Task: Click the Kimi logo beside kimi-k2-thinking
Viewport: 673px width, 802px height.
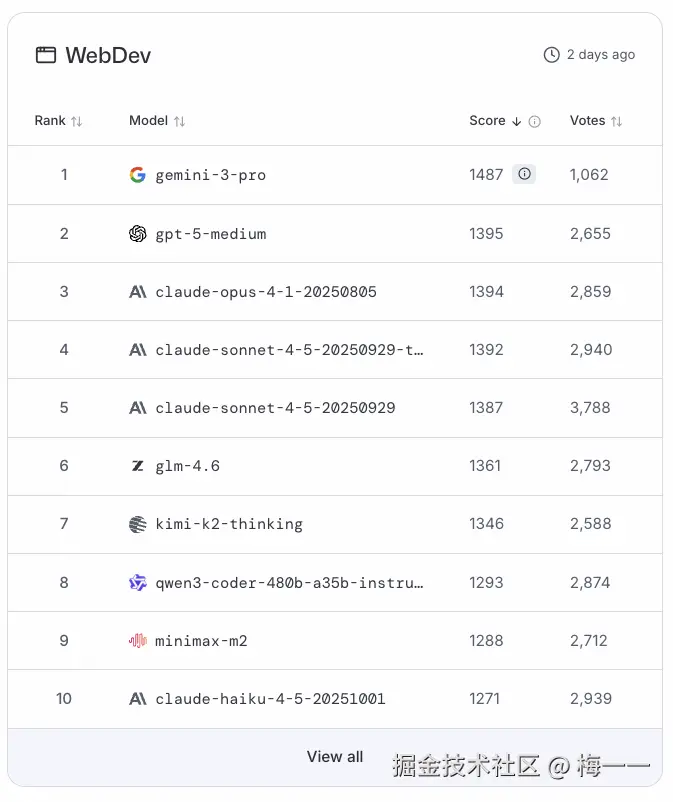Action: [138, 524]
